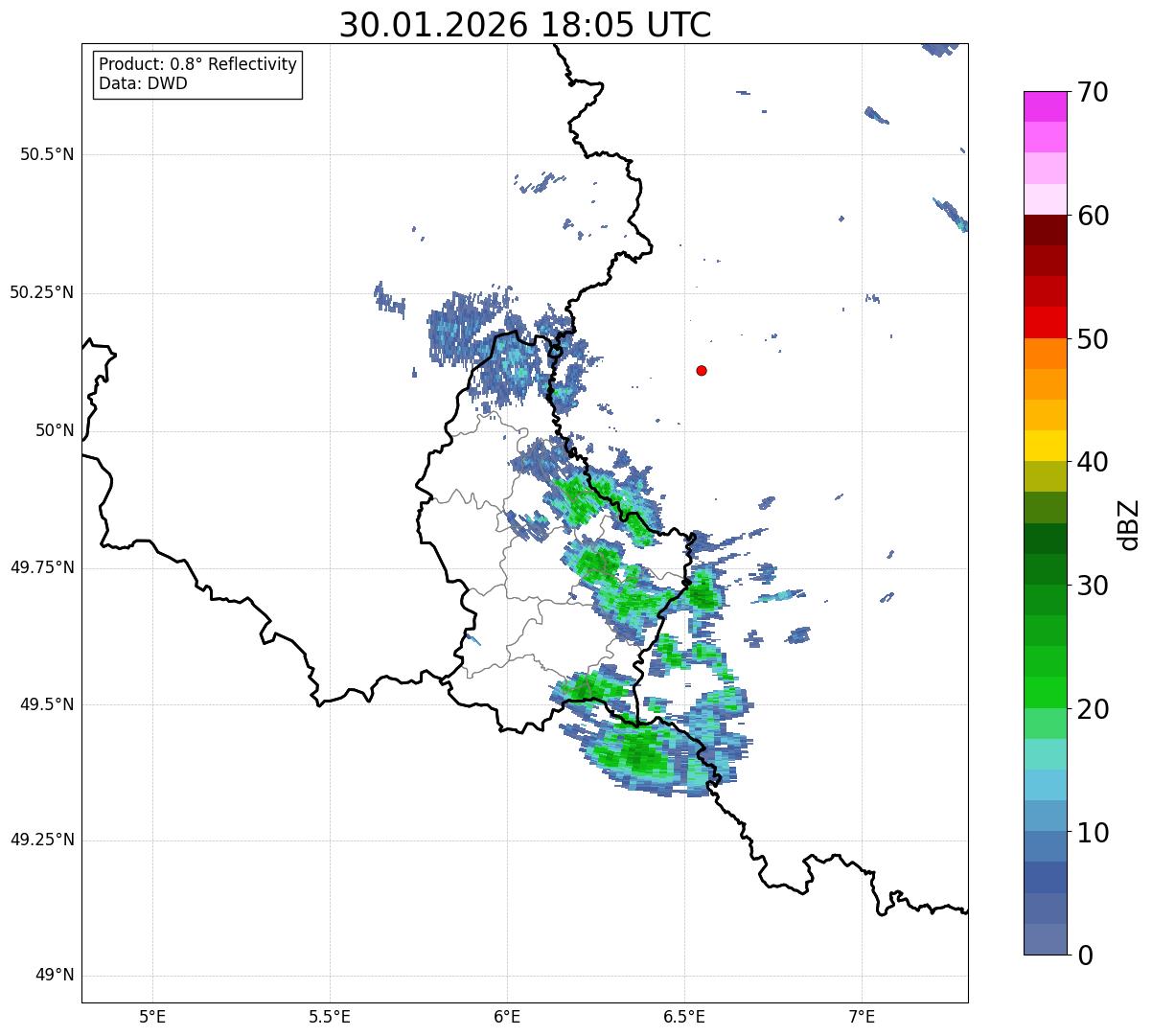Viewport: 1152px width, 1036px height.
Task: Click the colorbar 'dBZ' axis label
Action: 1129,524
